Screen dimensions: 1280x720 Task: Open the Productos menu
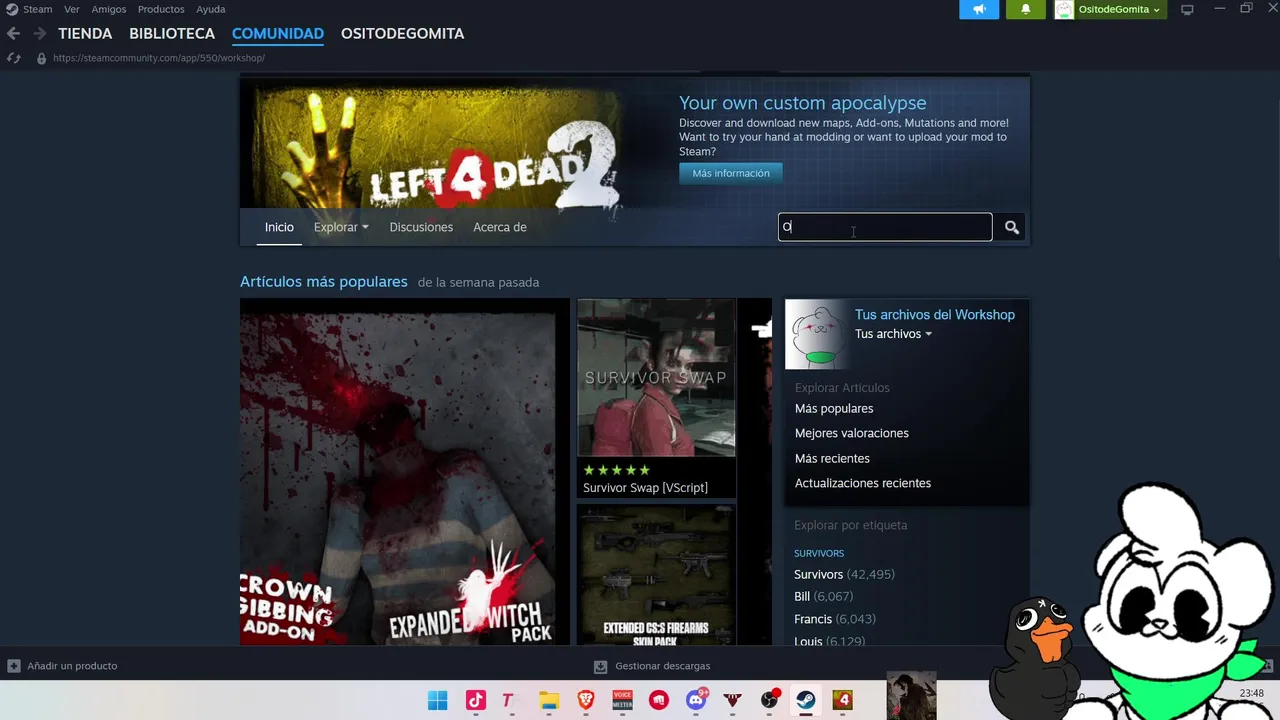(161, 9)
